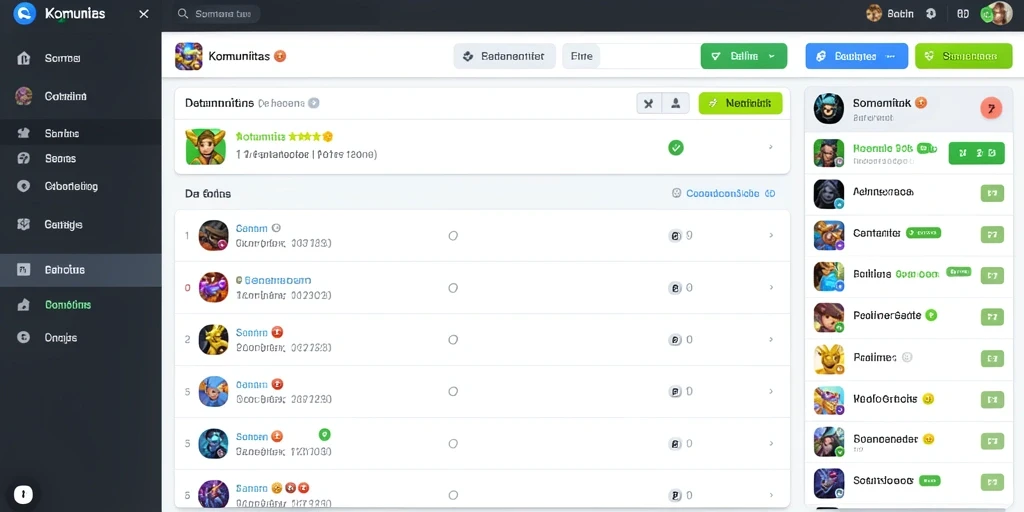Open Komunitas game thumbnail in header
Image resolution: width=1024 pixels, height=512 pixels.
(x=189, y=56)
